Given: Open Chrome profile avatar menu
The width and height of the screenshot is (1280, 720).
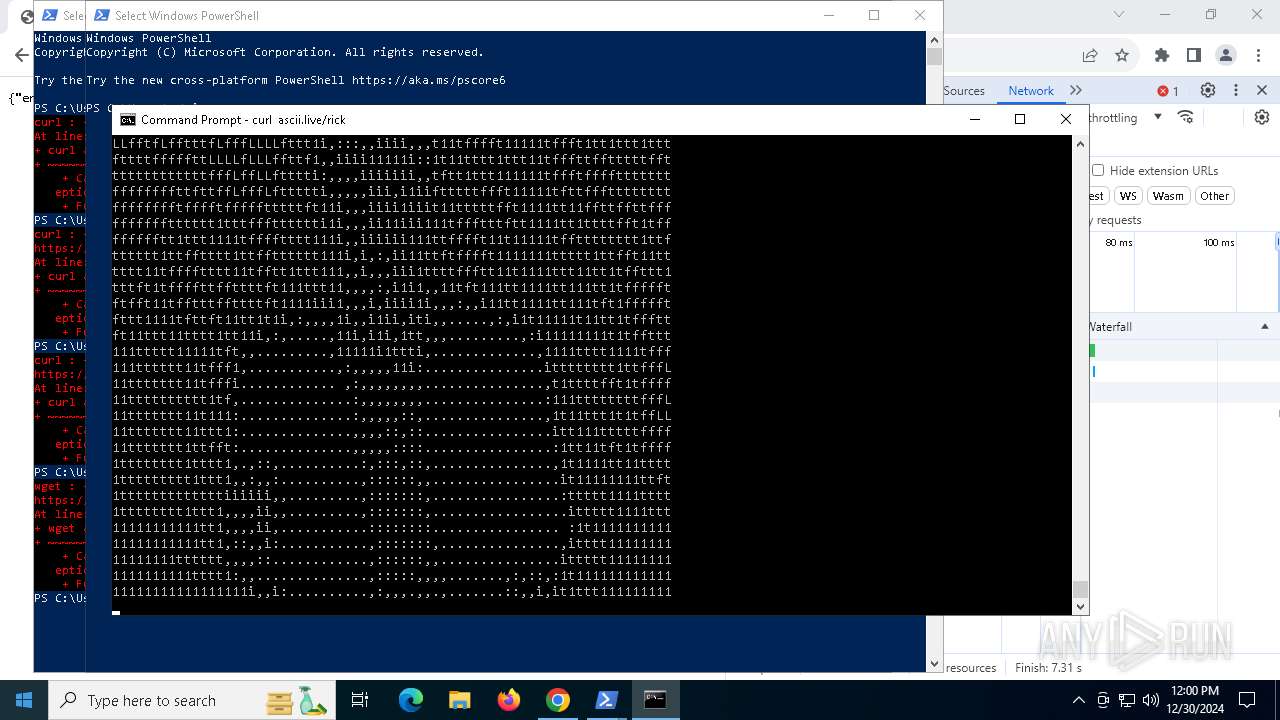Looking at the screenshot, I should 1226,55.
